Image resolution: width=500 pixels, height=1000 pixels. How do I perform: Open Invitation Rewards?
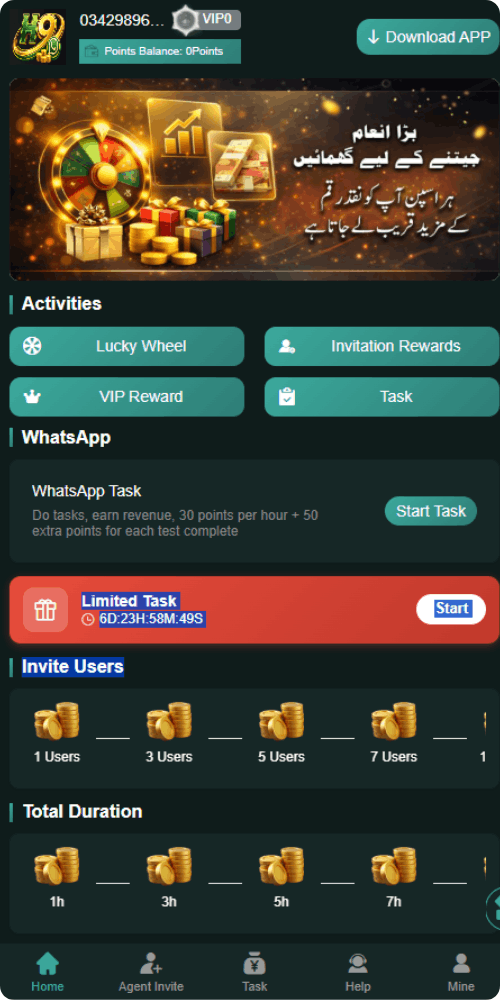(382, 346)
